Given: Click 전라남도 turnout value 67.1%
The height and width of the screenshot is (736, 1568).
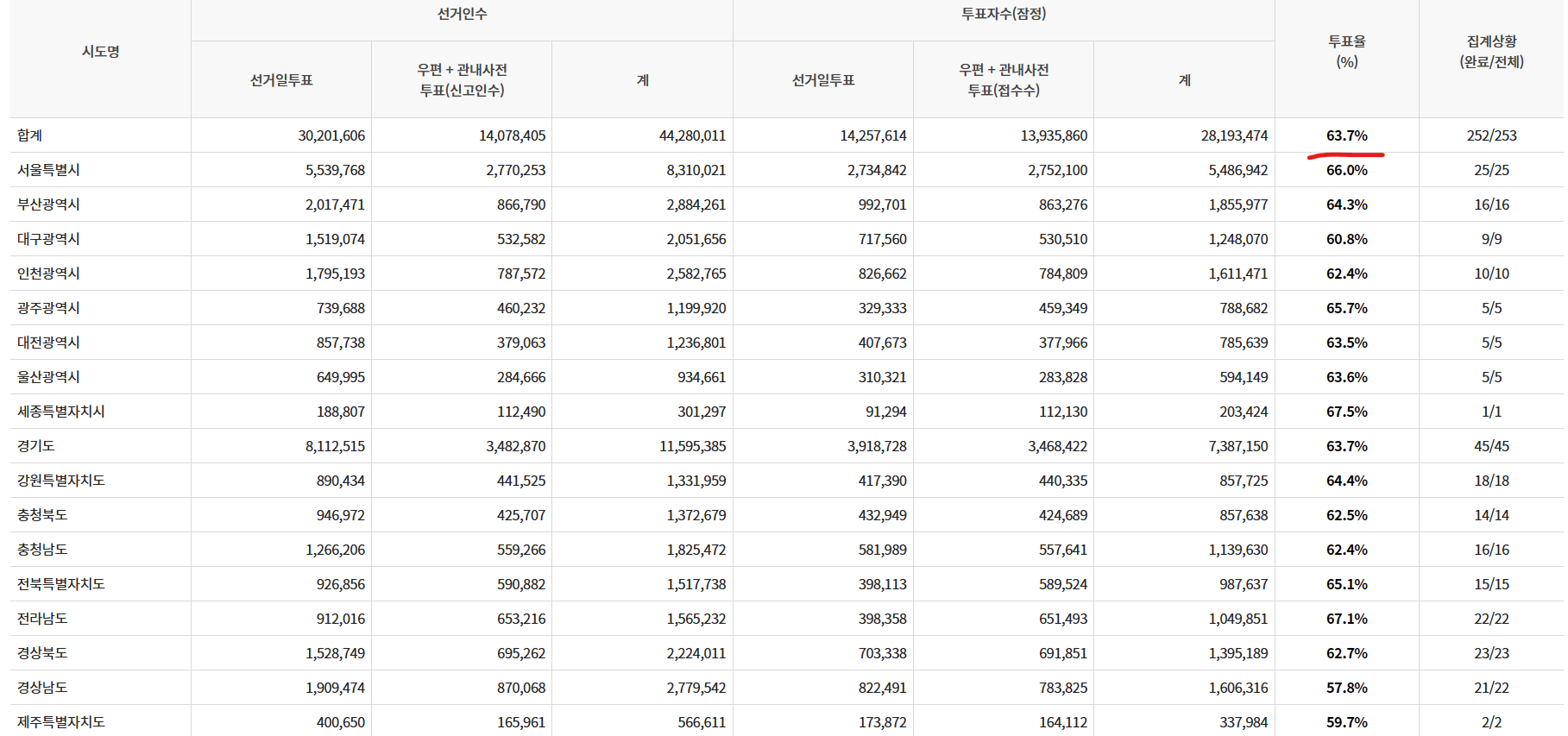Looking at the screenshot, I should point(1346,619).
